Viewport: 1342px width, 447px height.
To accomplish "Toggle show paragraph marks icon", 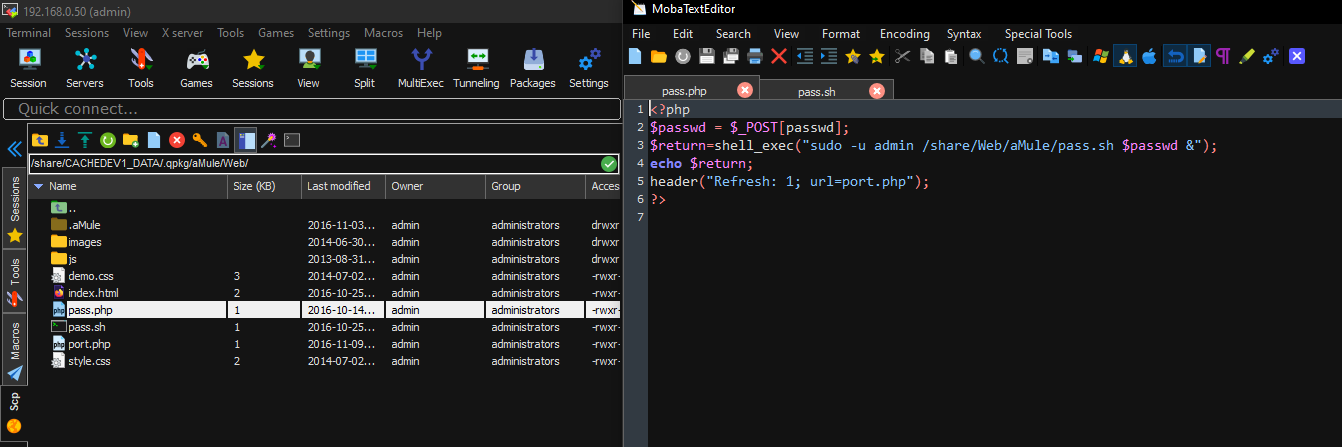I will 1222,56.
